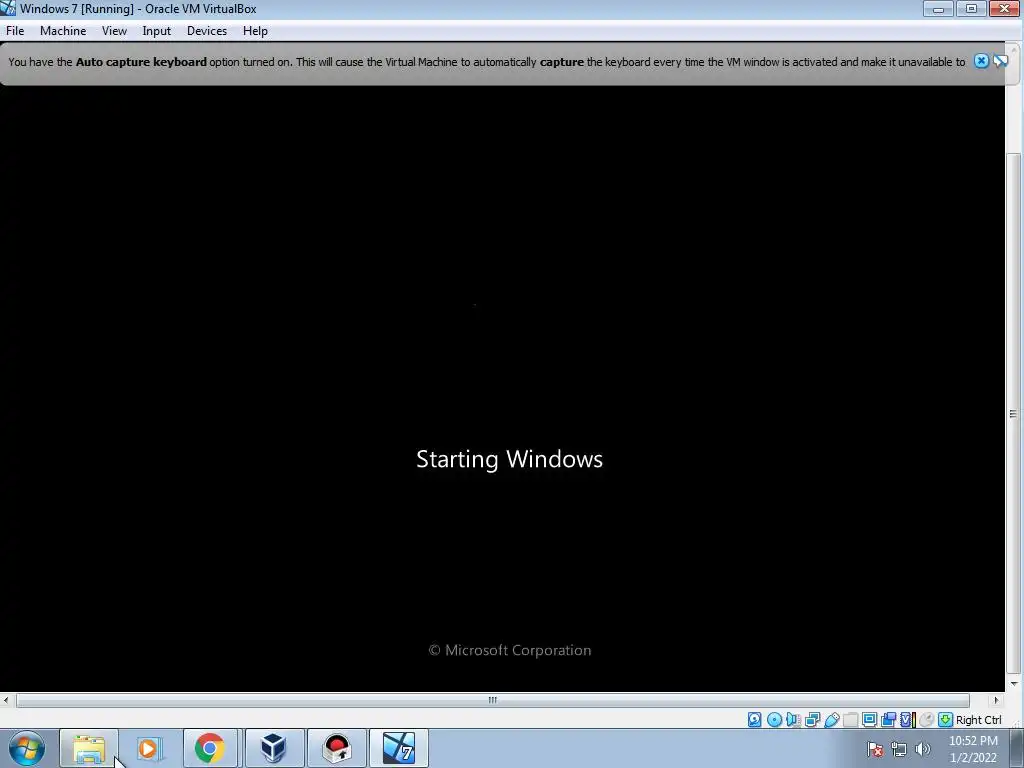Open the Action Center flag icon
Image resolution: width=1024 pixels, height=768 pixels.
875,749
